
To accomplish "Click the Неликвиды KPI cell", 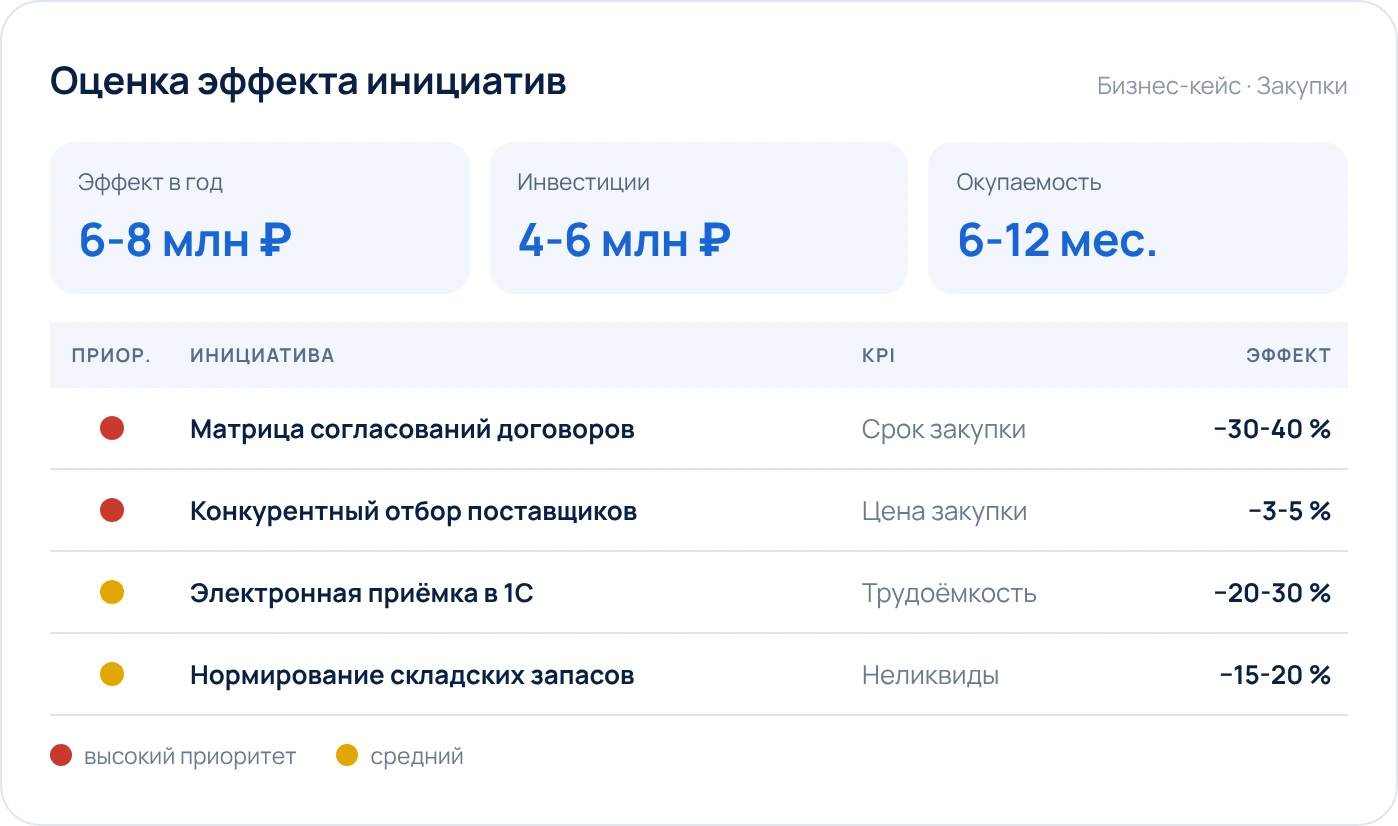I will coord(930,676).
